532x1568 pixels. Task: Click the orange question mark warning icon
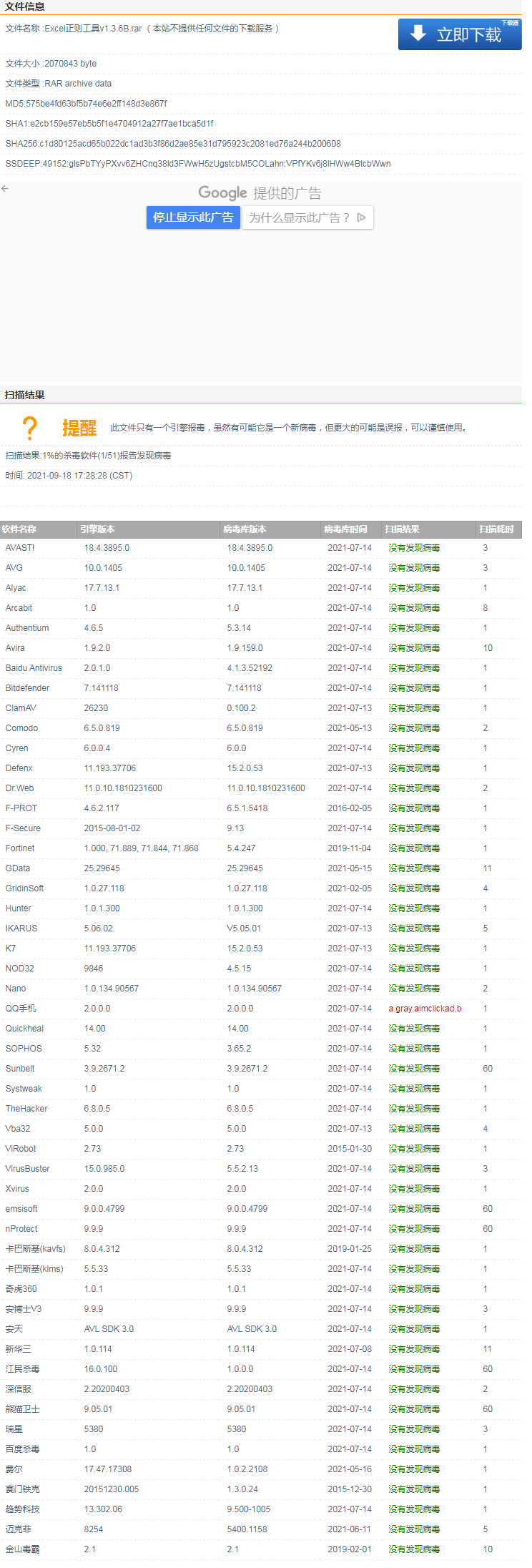pos(29,428)
